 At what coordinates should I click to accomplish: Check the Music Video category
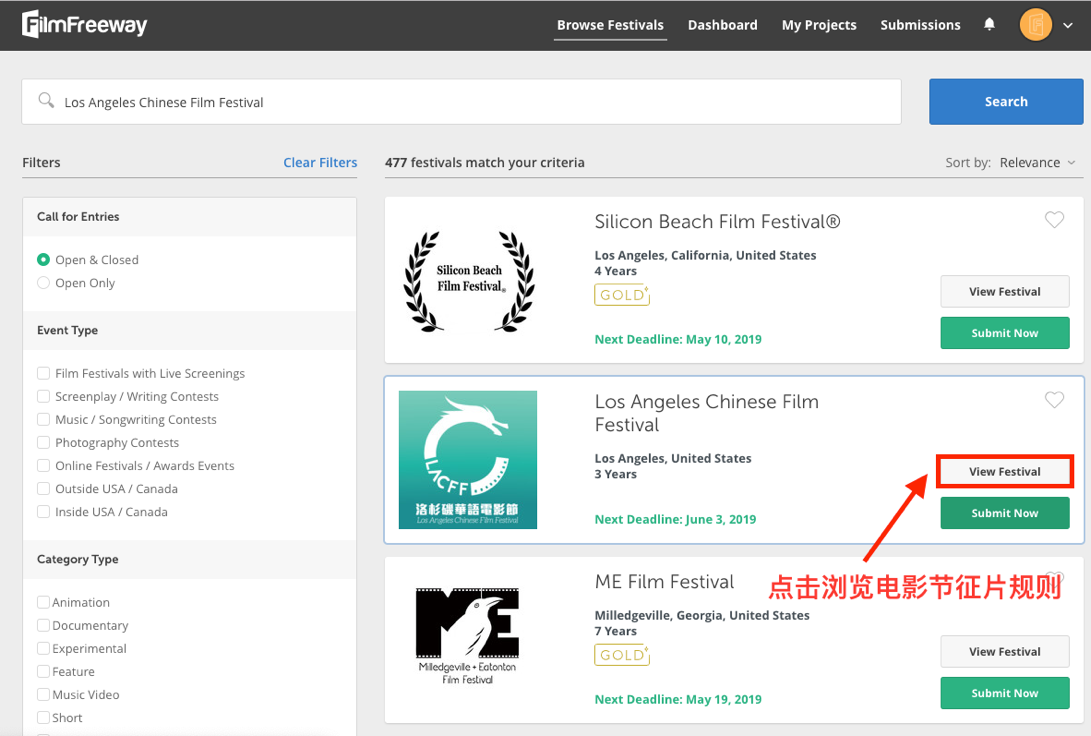click(x=43, y=694)
